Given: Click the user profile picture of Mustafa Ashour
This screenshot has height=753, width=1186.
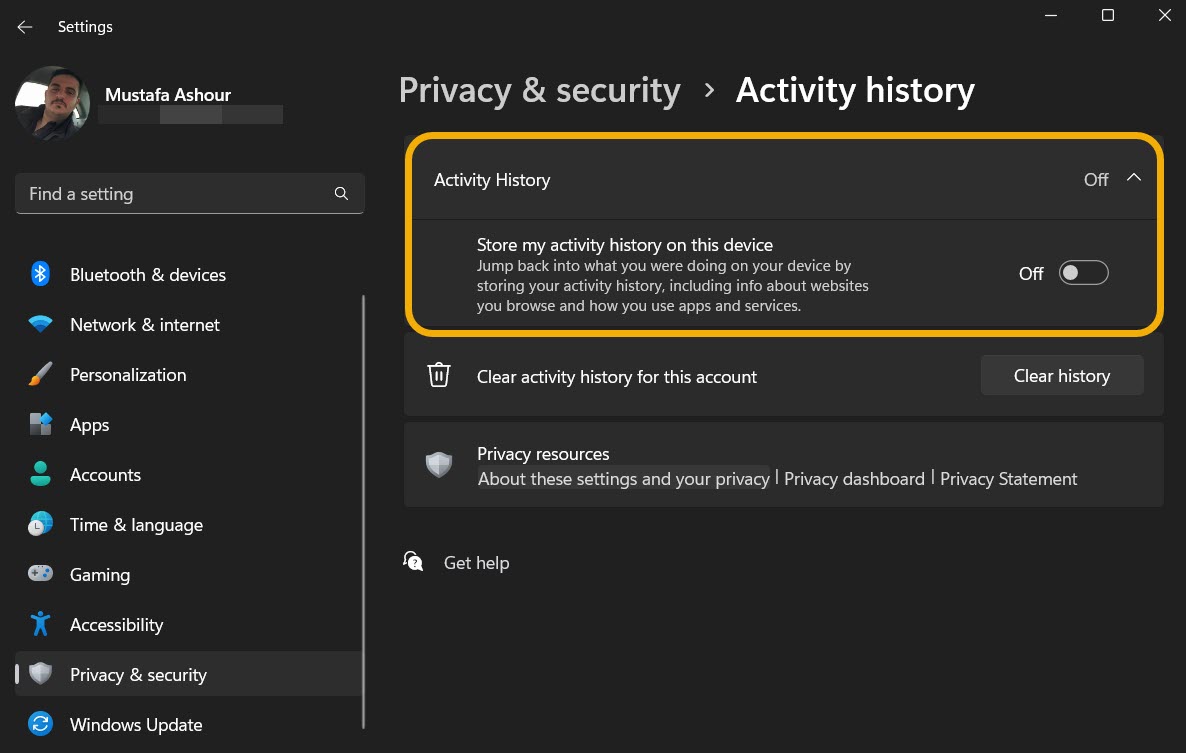Looking at the screenshot, I should pos(51,102).
